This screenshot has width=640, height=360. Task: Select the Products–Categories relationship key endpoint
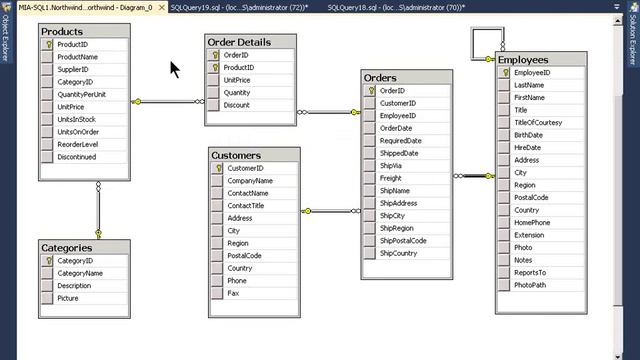tap(98, 234)
